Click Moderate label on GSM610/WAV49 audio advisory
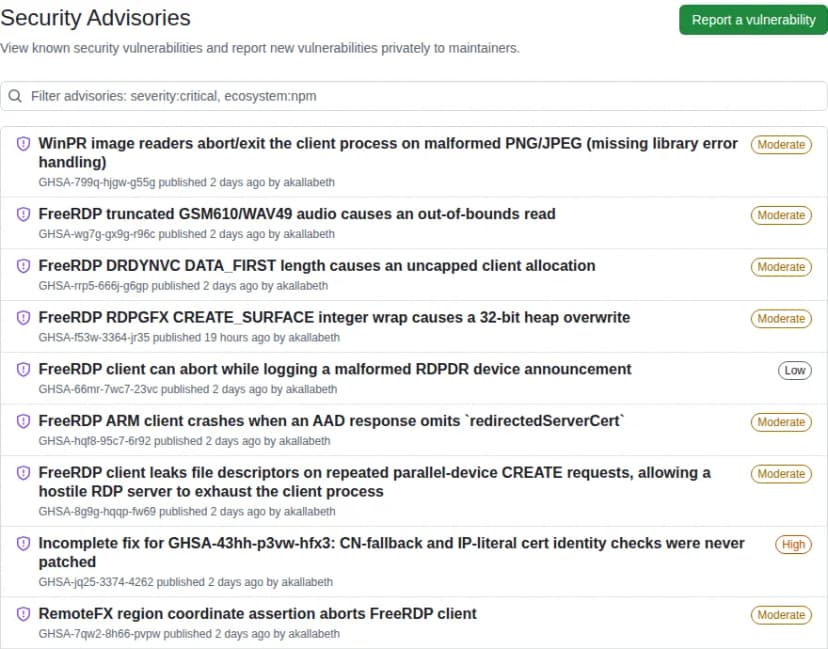The width and height of the screenshot is (828, 649). tap(781, 215)
